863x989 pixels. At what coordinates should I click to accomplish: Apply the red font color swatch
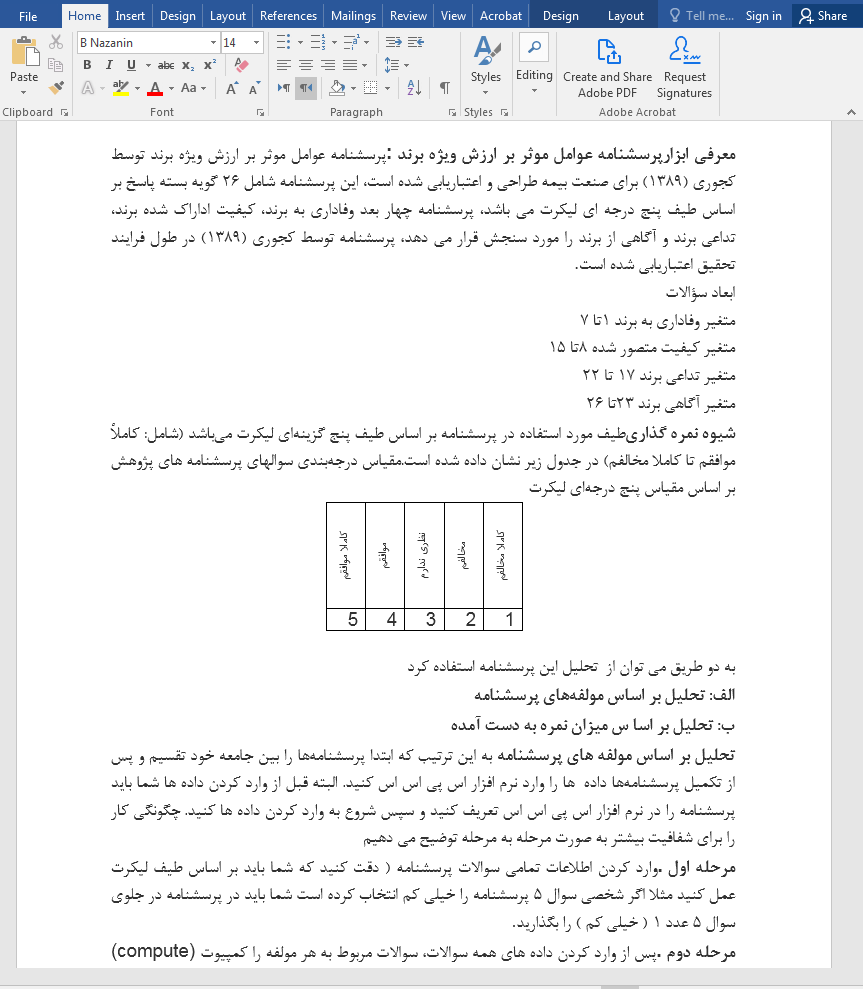[x=155, y=88]
